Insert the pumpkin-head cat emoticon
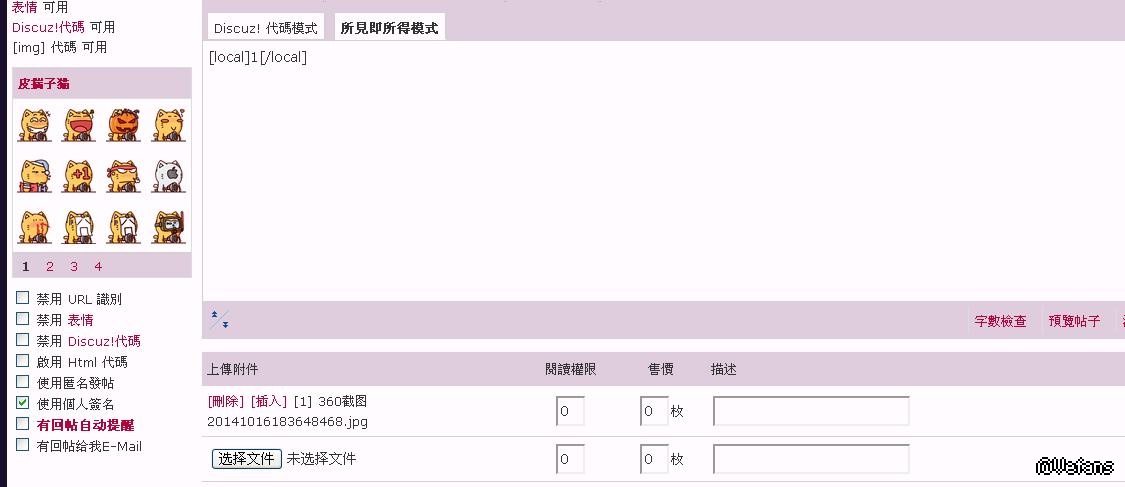This screenshot has height=487, width=1125. coord(123,124)
